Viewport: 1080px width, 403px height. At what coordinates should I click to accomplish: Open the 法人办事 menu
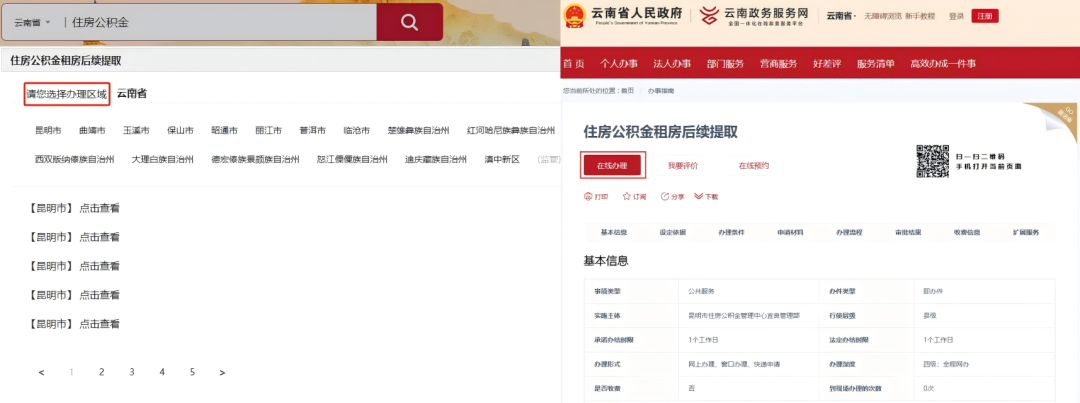point(672,64)
